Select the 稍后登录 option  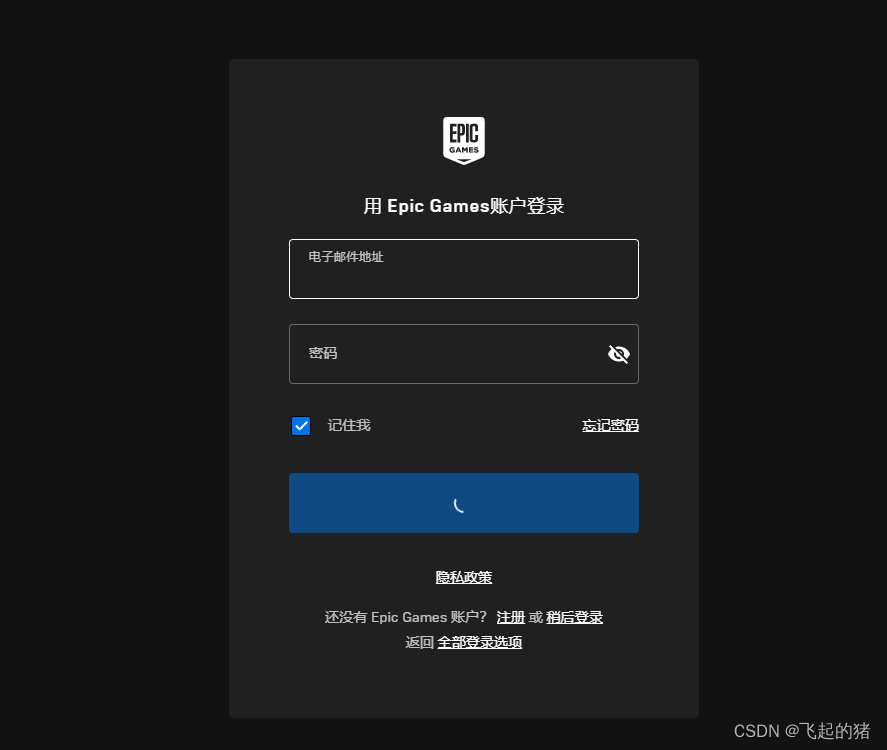coord(574,617)
